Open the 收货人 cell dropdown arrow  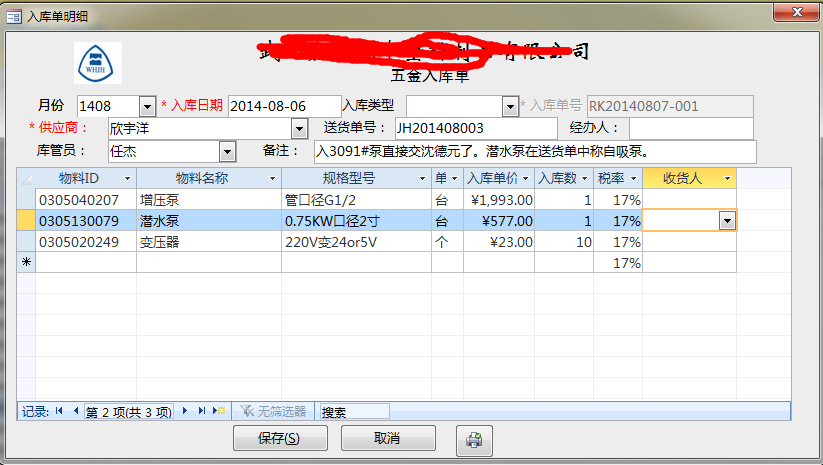[x=727, y=221]
